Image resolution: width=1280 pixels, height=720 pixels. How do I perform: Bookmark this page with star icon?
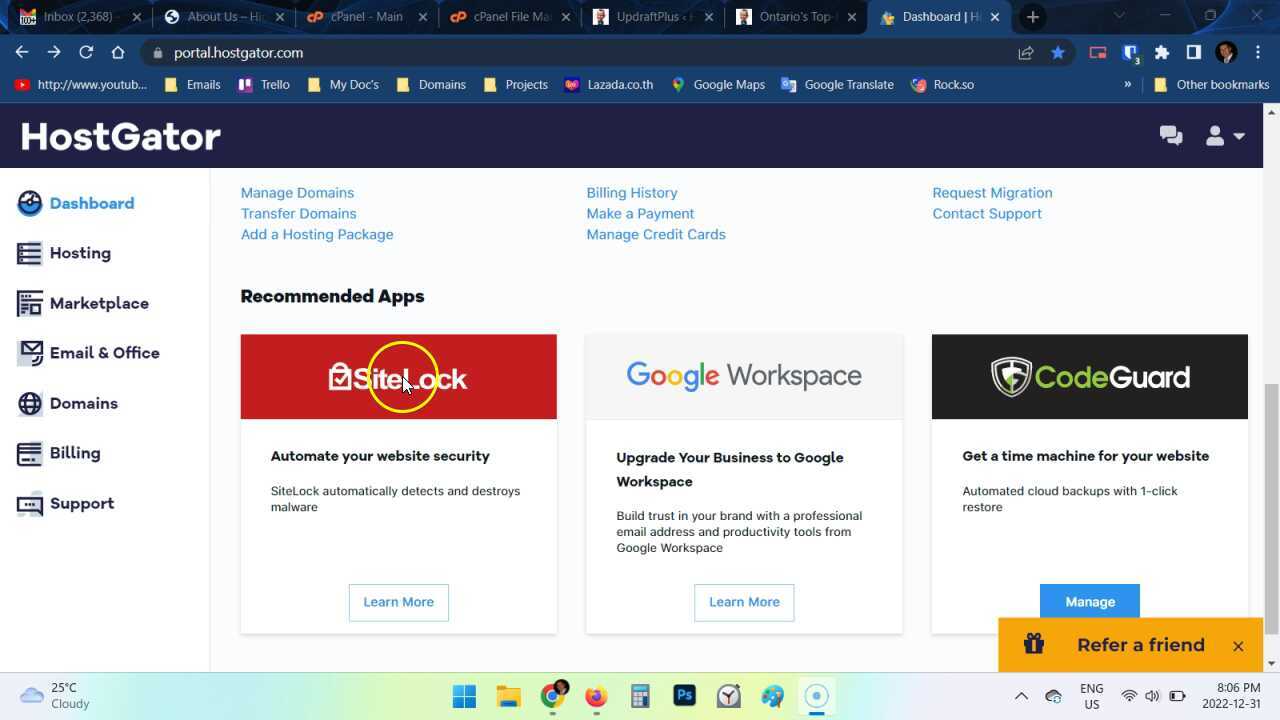point(1058,53)
